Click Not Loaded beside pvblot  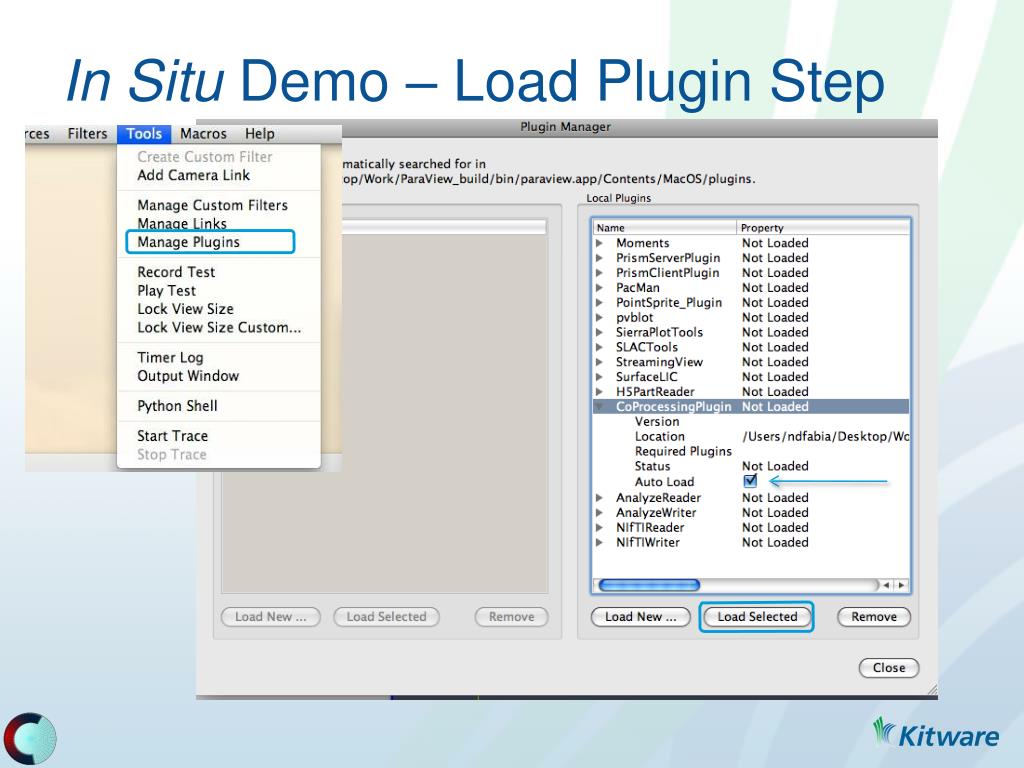[x=775, y=317]
